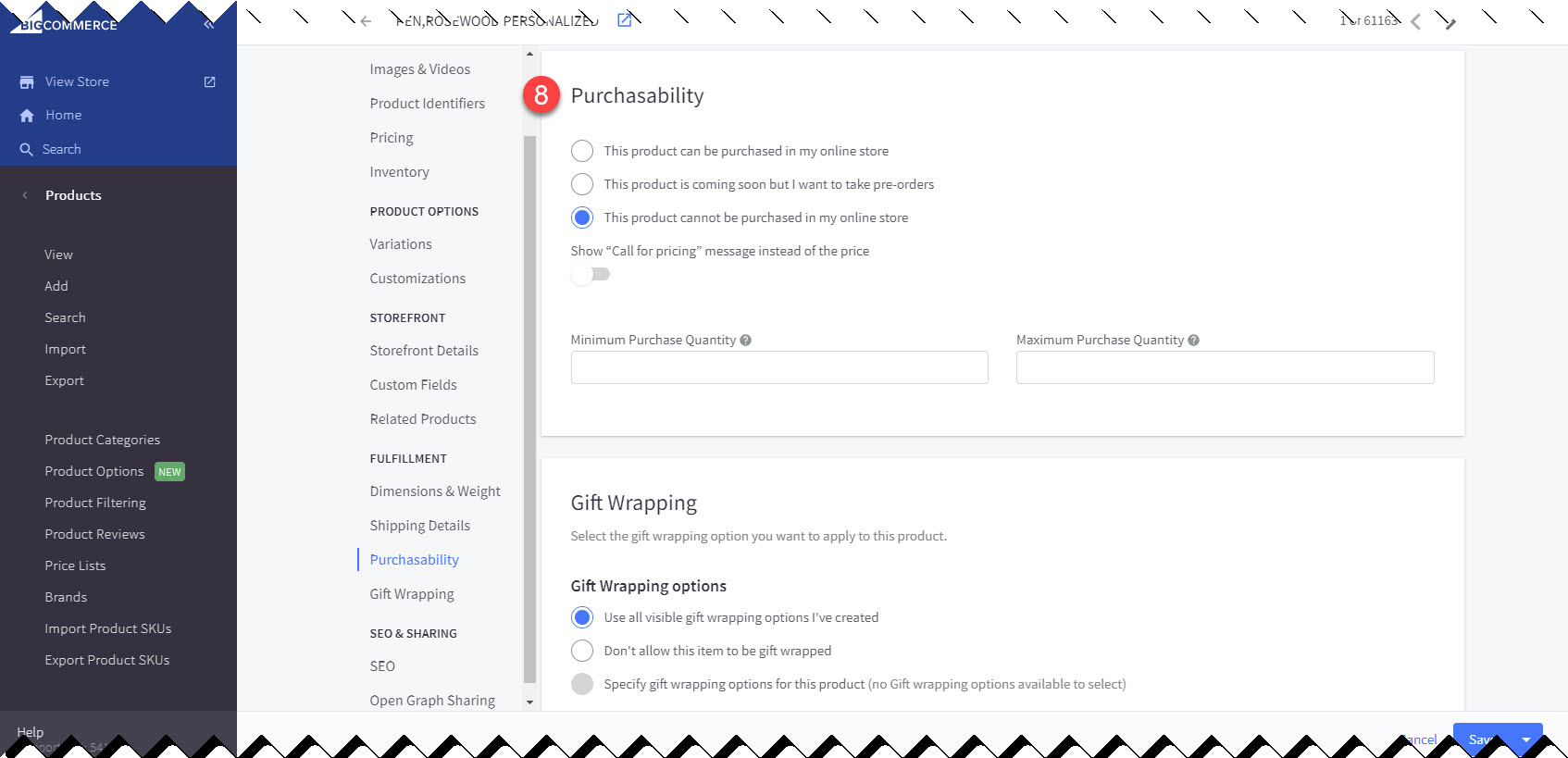Go to next product chevron
This screenshot has height=758, width=1568.
click(1450, 22)
